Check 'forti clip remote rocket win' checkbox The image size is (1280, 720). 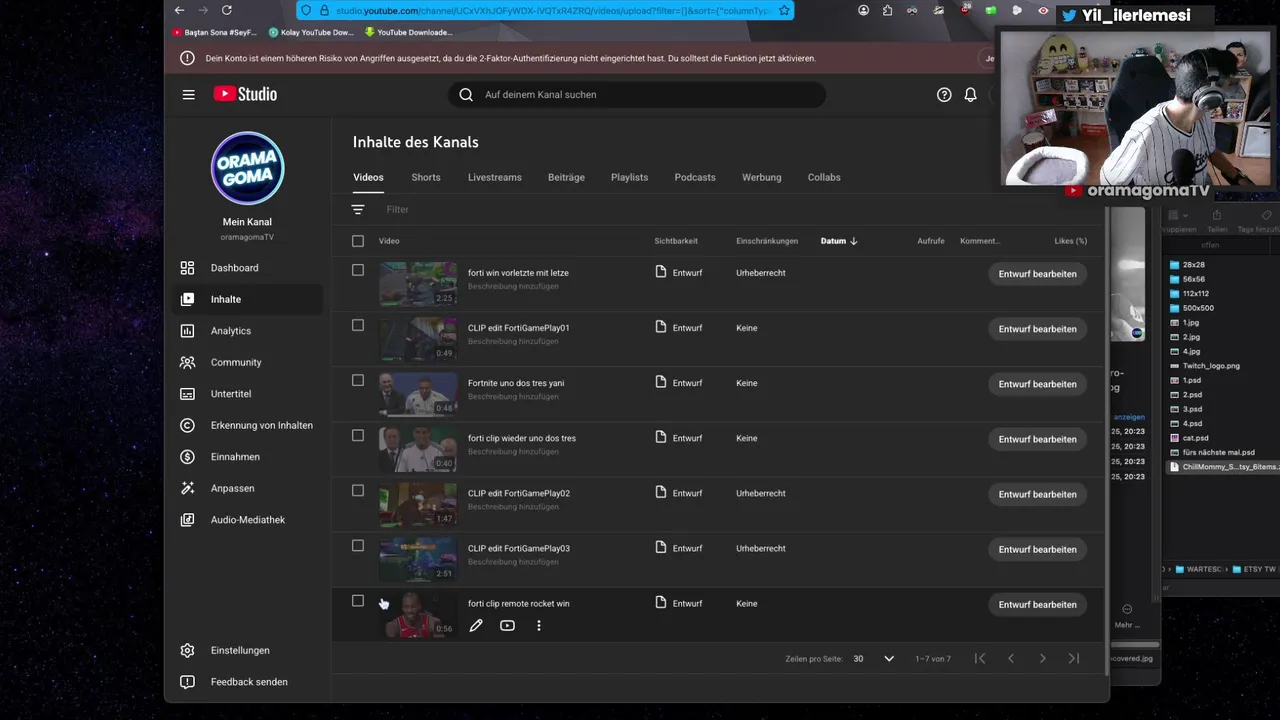point(358,600)
